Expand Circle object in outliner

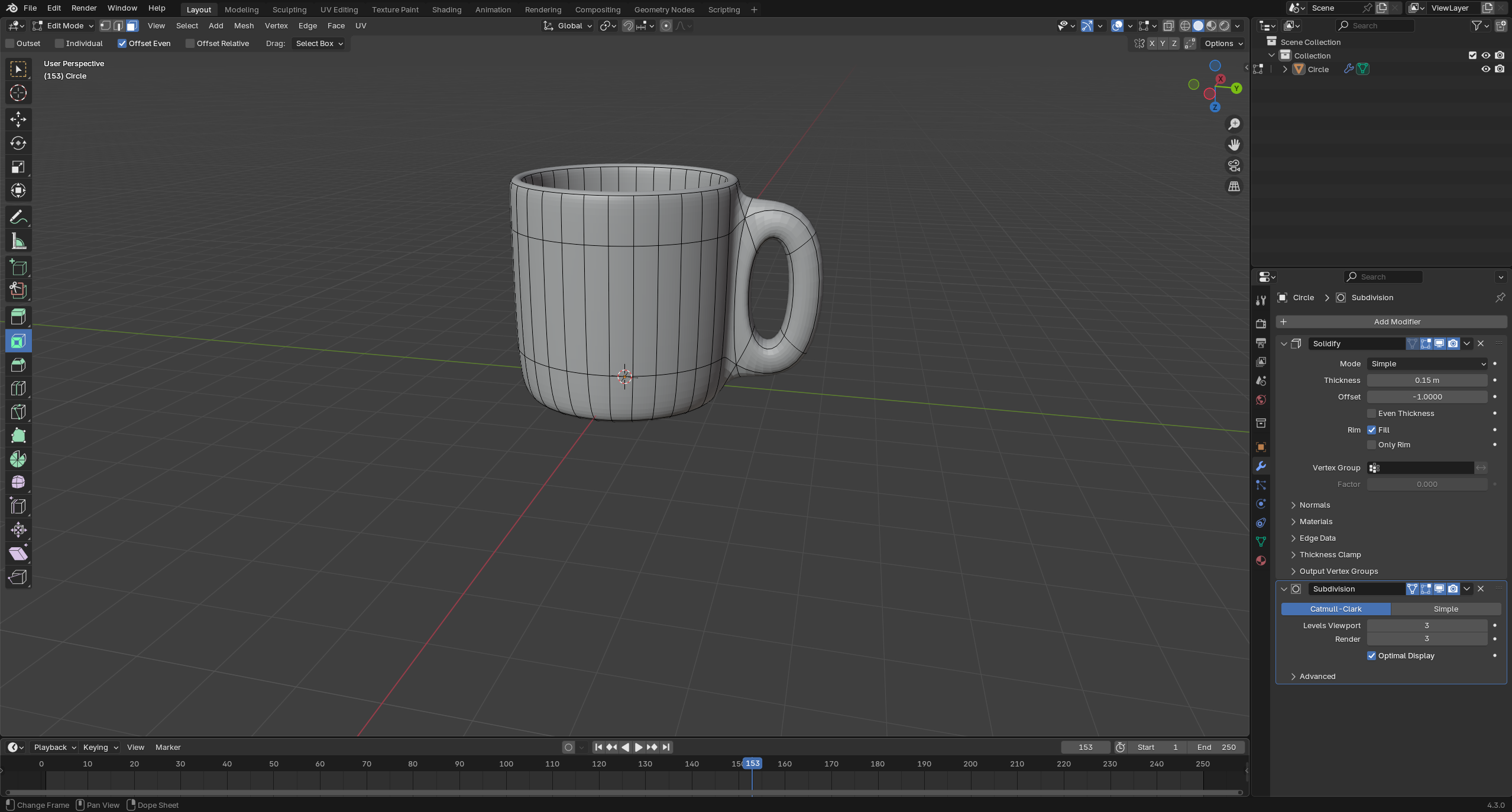[x=1285, y=69]
